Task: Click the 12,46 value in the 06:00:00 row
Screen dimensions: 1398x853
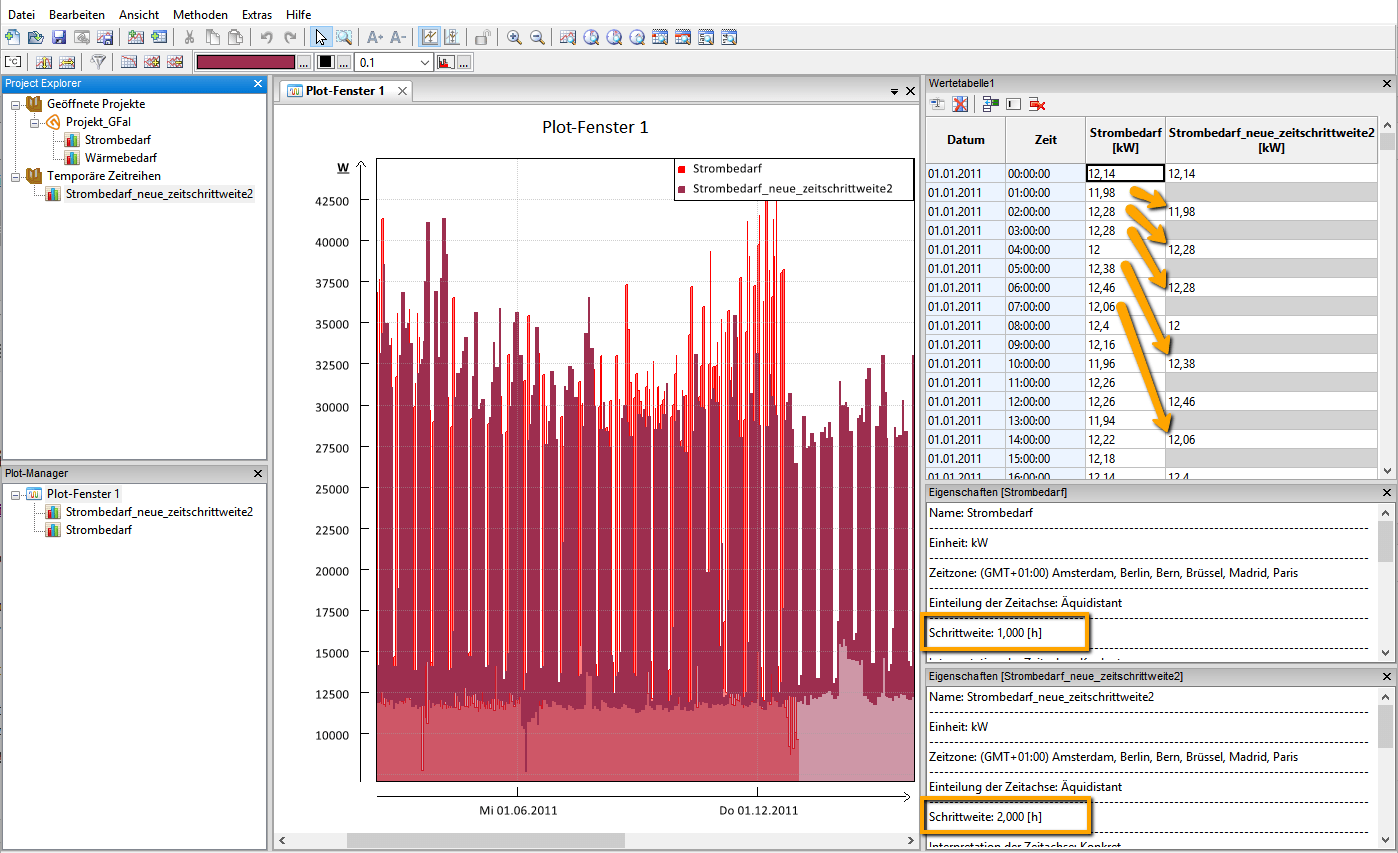Action: coord(1102,287)
